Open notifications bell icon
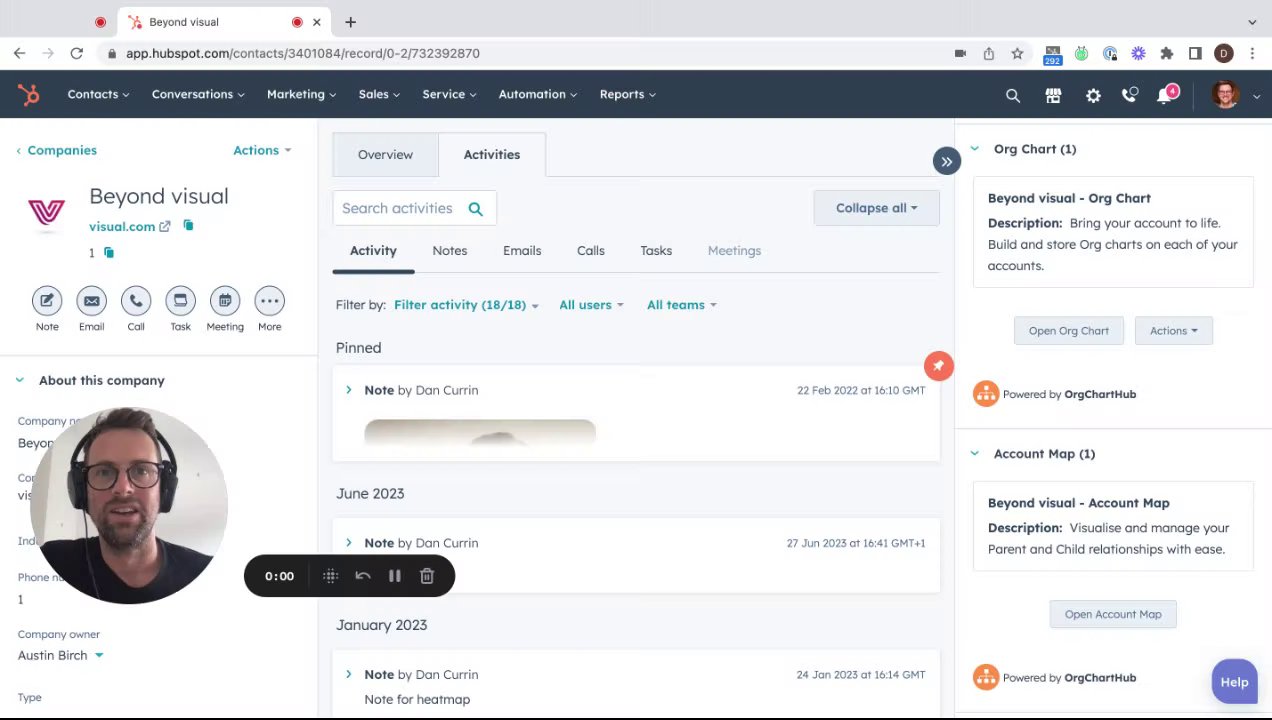This screenshot has height=720, width=1272. 1165,95
